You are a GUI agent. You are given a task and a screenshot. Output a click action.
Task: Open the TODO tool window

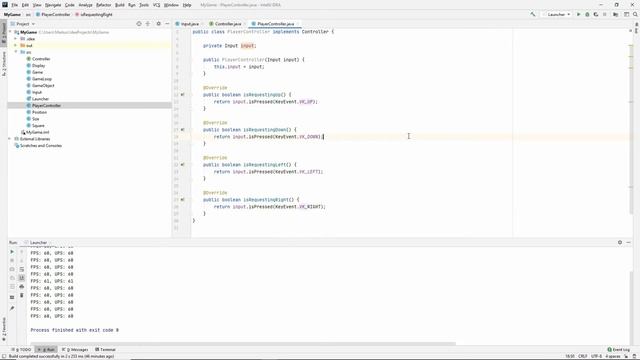pyautogui.click(x=21, y=349)
